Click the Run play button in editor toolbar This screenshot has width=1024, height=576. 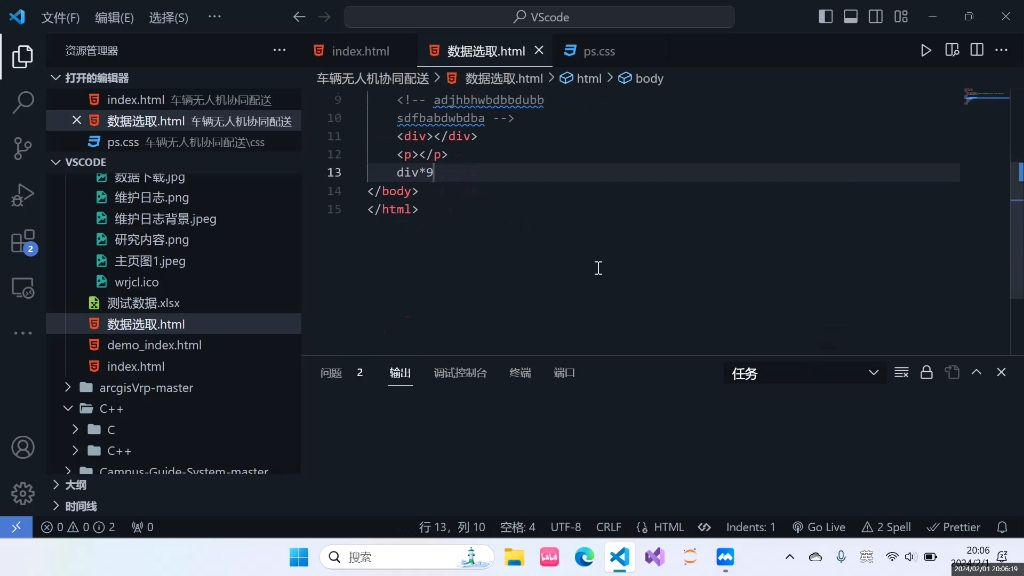925,50
